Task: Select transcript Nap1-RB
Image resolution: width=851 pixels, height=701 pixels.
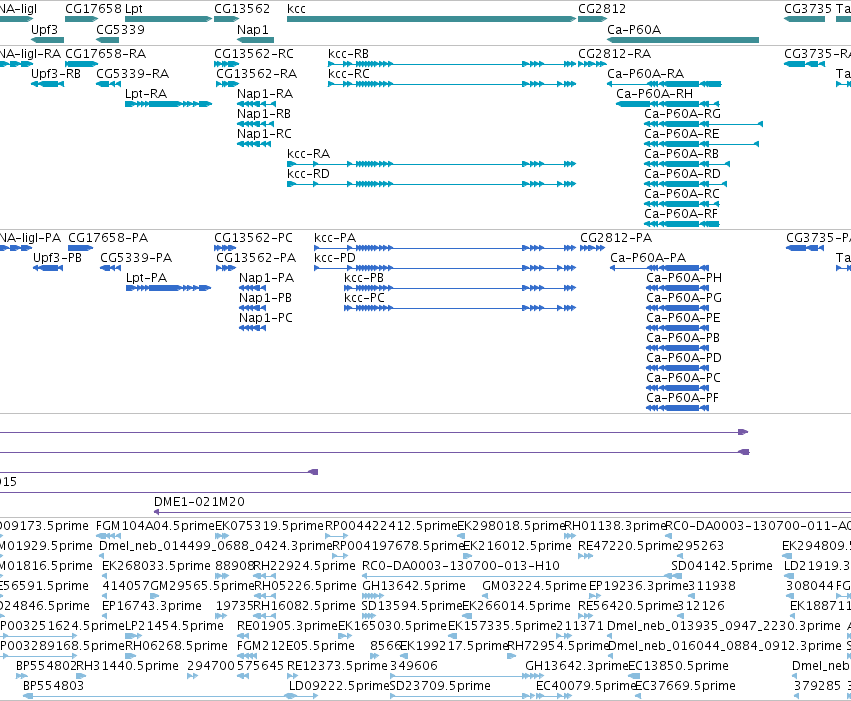Action: click(x=264, y=114)
